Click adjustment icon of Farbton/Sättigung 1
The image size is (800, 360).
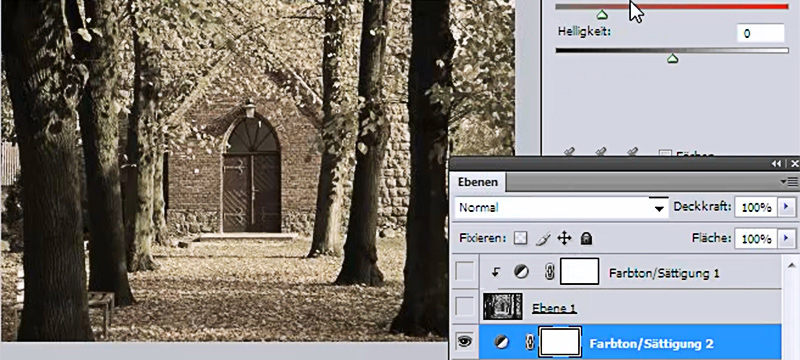coord(521,272)
